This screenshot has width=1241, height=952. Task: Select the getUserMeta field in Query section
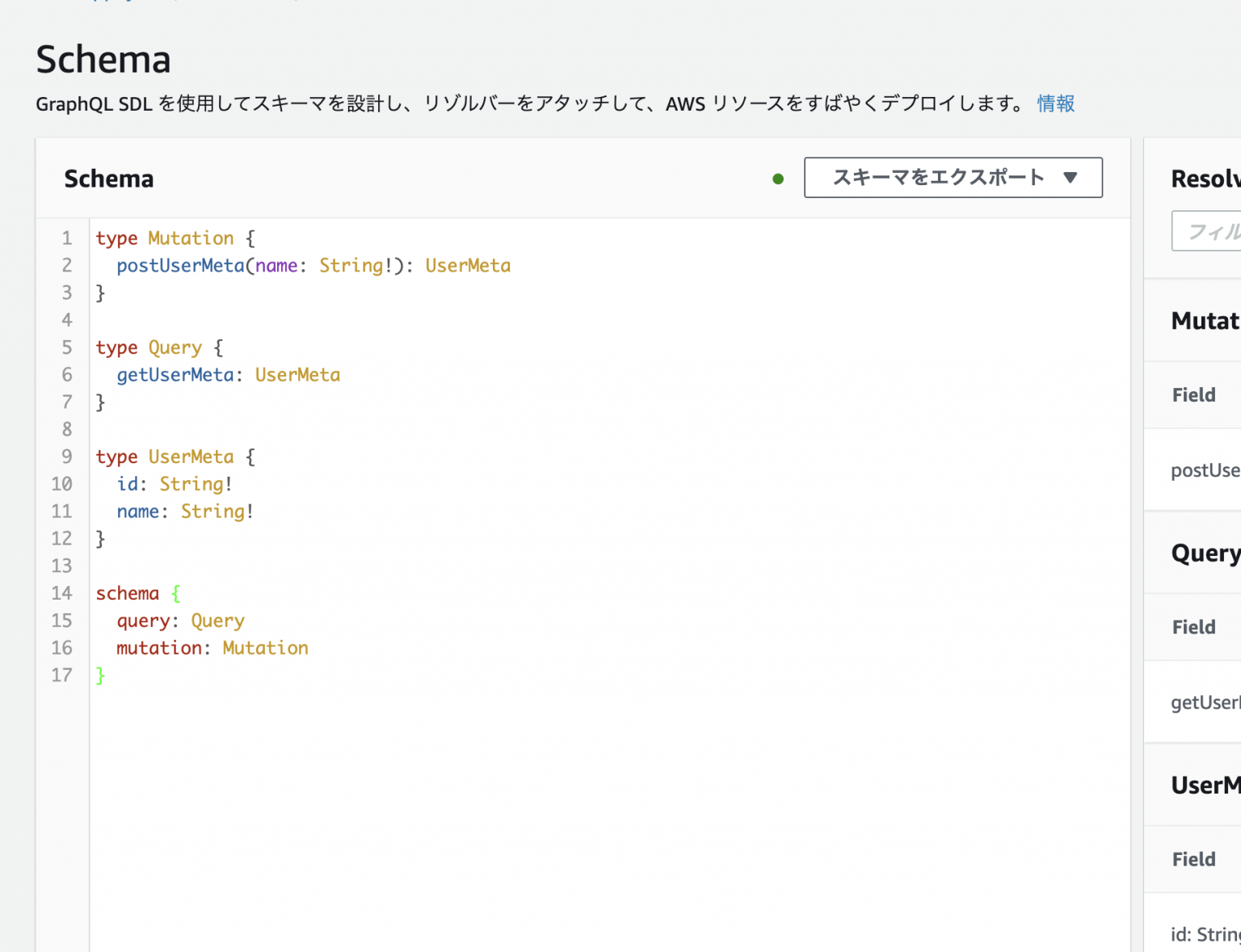1204,701
